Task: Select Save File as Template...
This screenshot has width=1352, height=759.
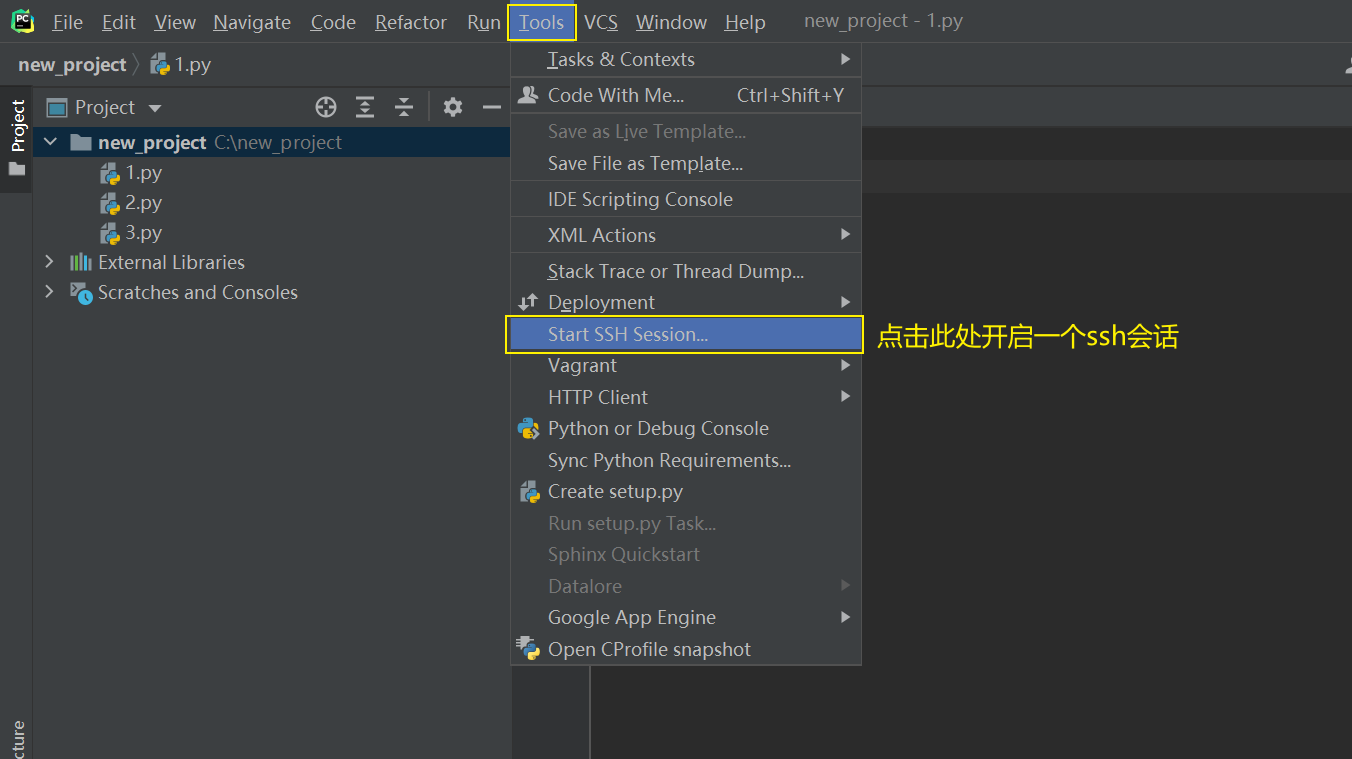Action: 686,163
